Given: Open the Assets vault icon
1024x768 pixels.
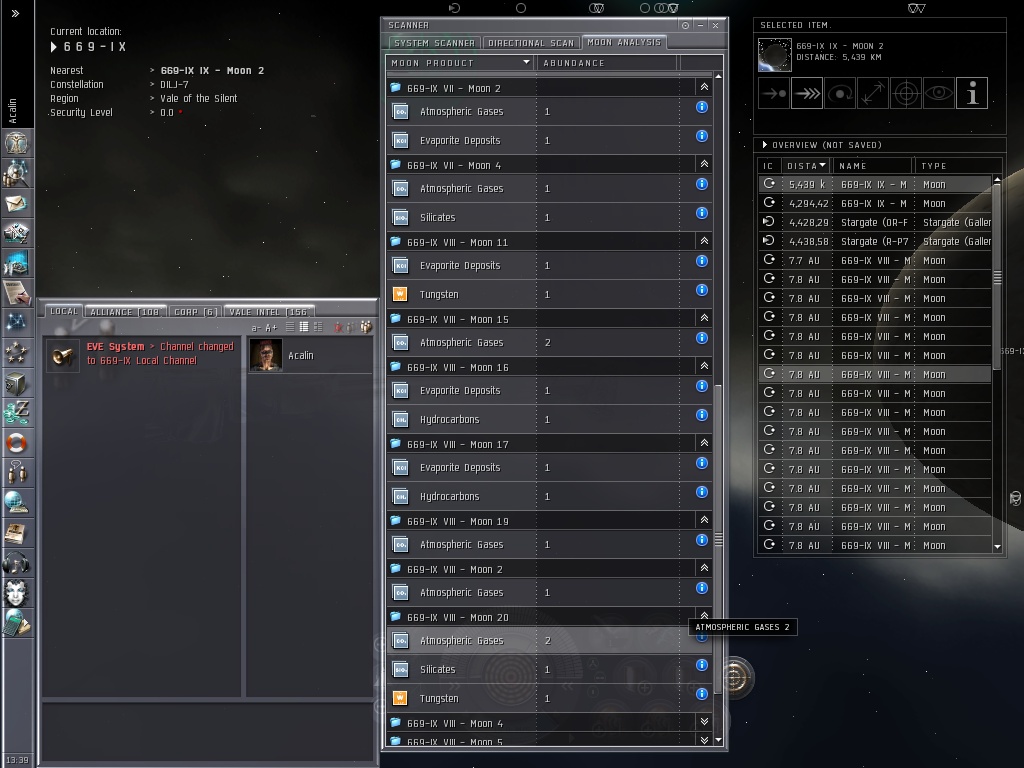Looking at the screenshot, I should (x=16, y=383).
